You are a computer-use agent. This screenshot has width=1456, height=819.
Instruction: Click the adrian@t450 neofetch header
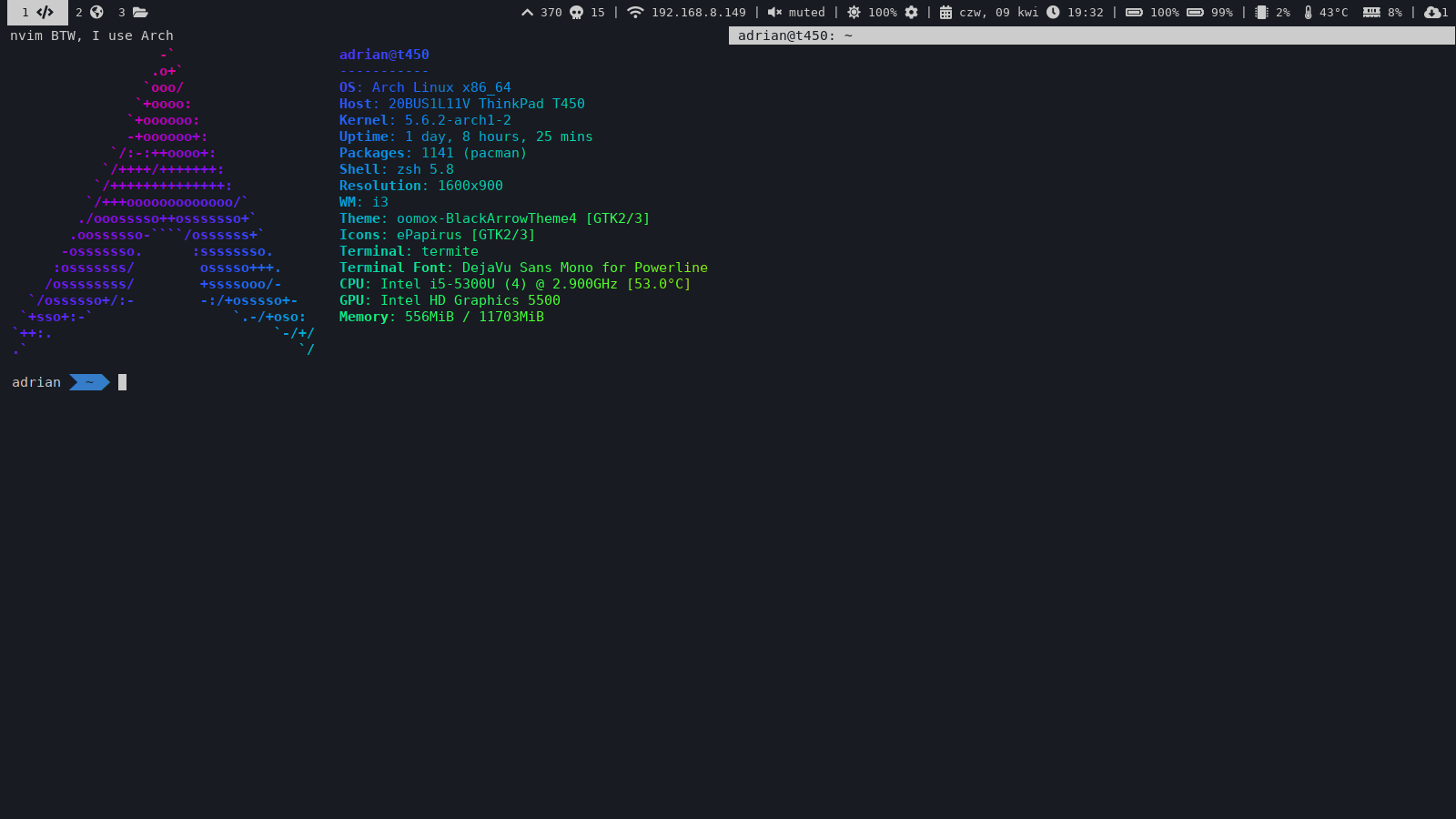tap(384, 55)
